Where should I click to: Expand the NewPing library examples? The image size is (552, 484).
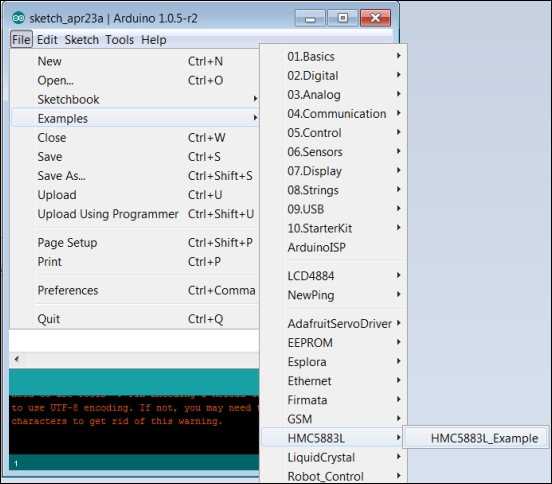pyautogui.click(x=334, y=295)
